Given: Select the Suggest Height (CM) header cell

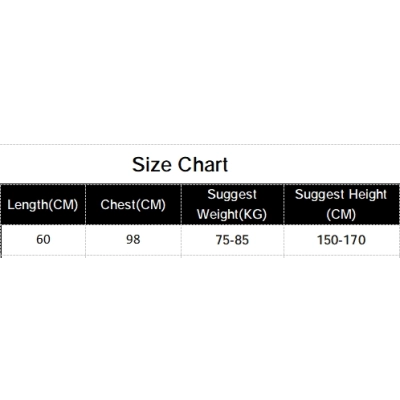Looking at the screenshot, I should [341, 204].
